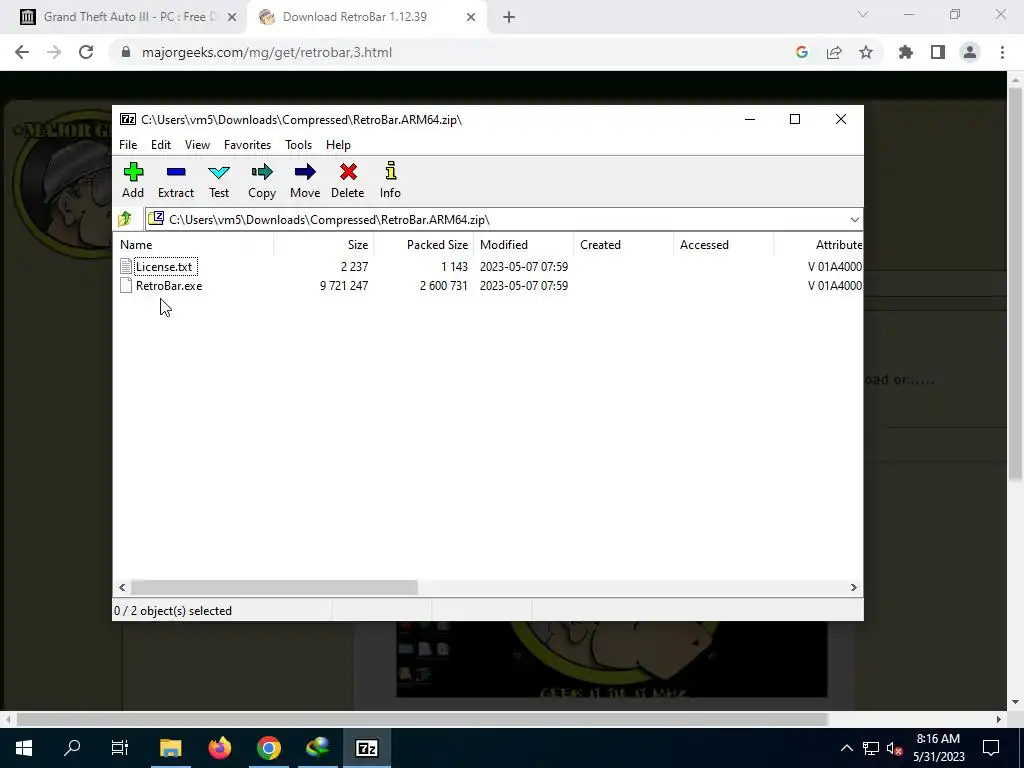Open notification center on taskbar
Screen dimensions: 1024x768
click(x=991, y=748)
